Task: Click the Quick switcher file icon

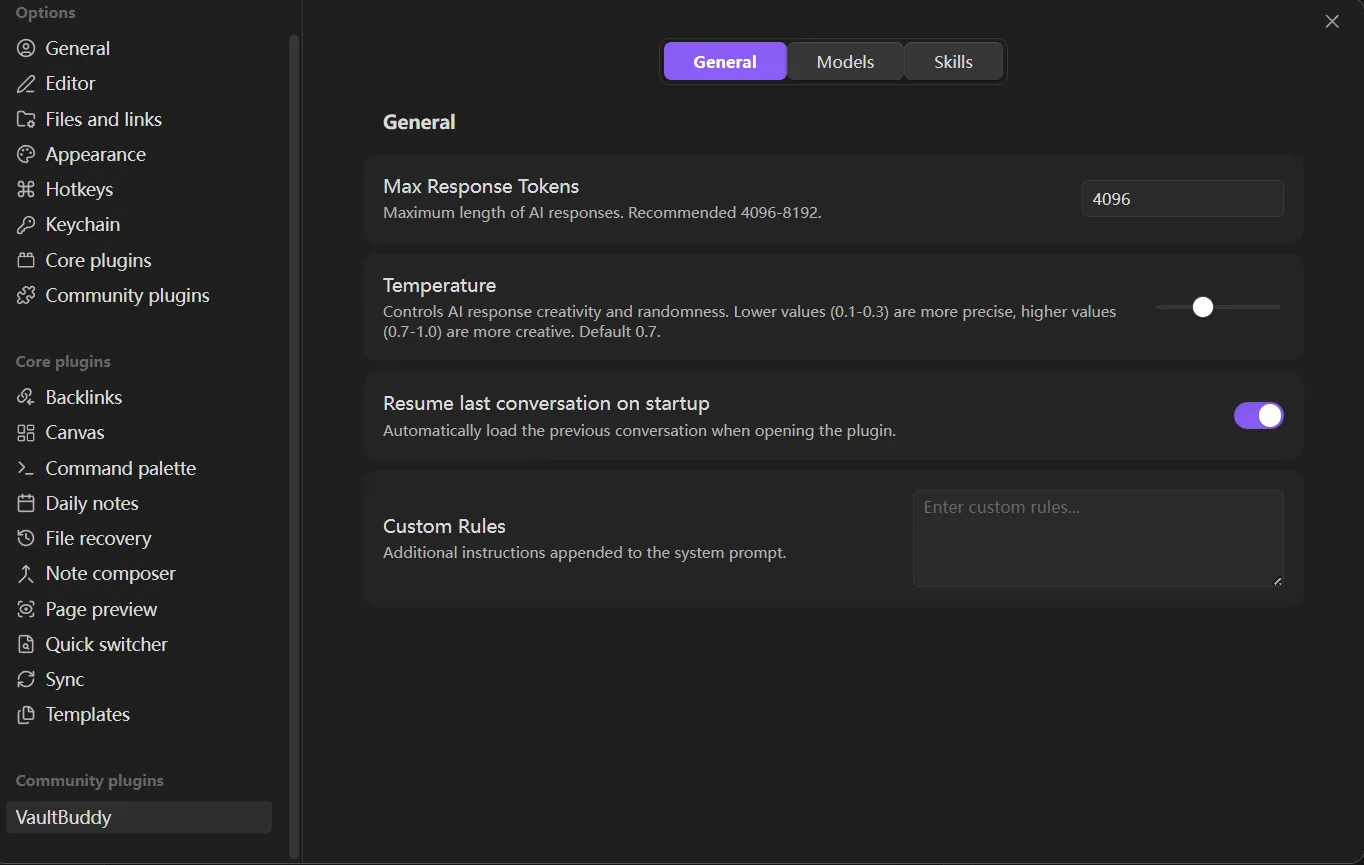Action: click(26, 644)
